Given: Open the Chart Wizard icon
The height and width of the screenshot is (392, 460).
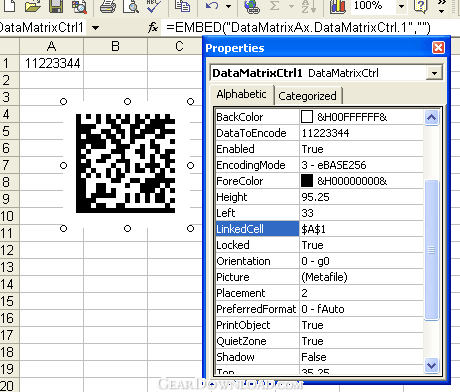Looking at the screenshot, I should click(337, 6).
